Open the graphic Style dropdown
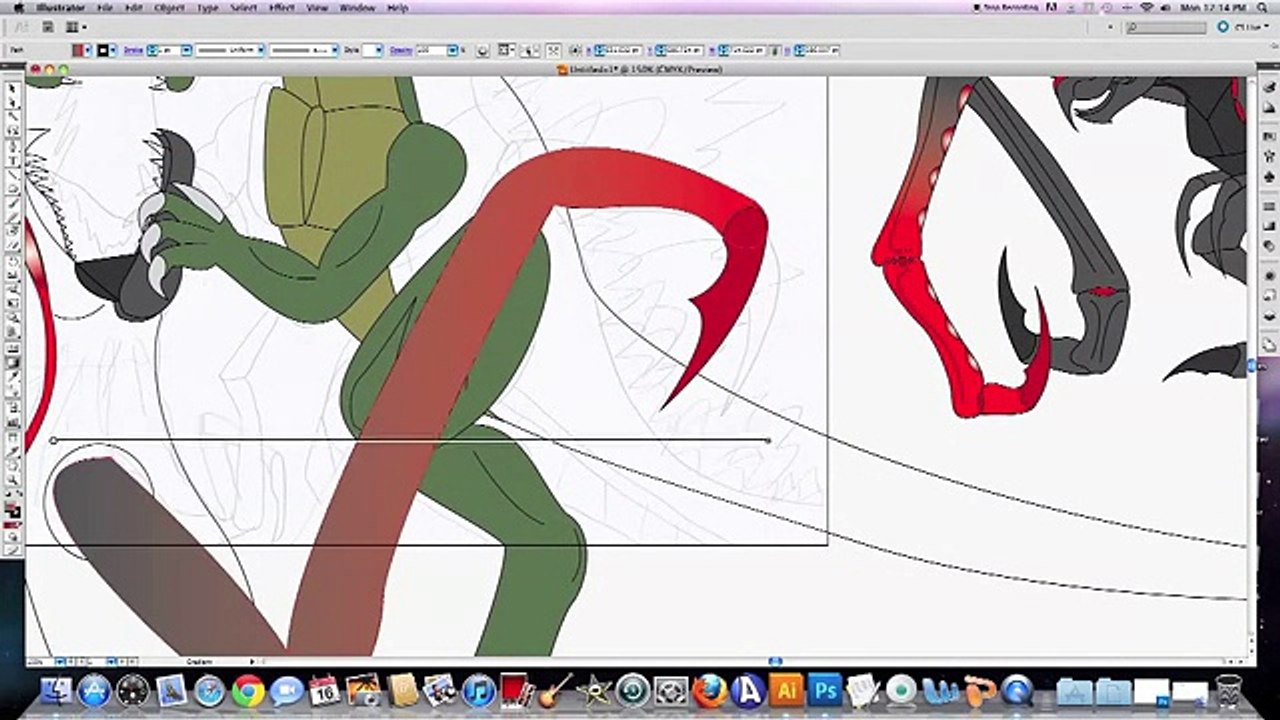The height and width of the screenshot is (720, 1280). click(x=378, y=50)
